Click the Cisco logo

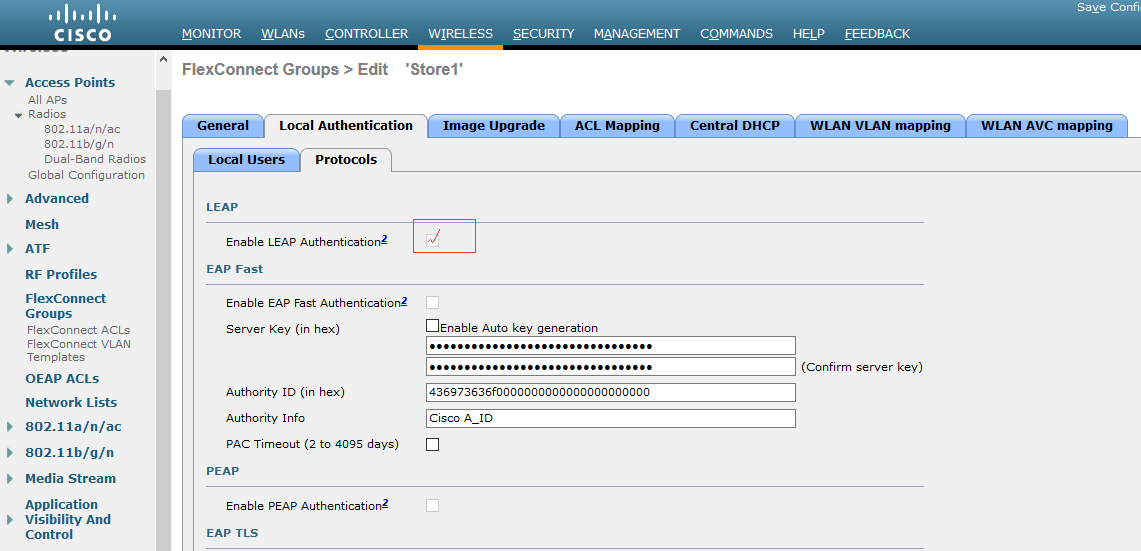click(82, 23)
